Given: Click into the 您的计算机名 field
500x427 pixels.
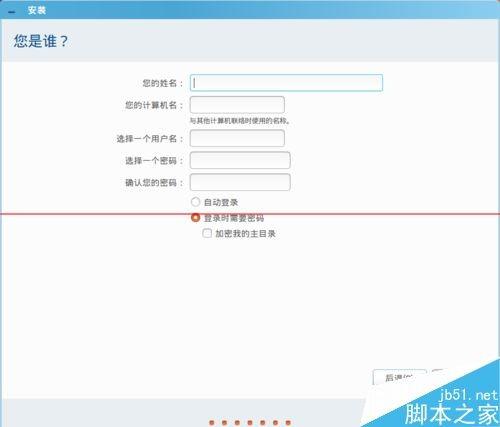Looking at the screenshot, I should (x=237, y=105).
